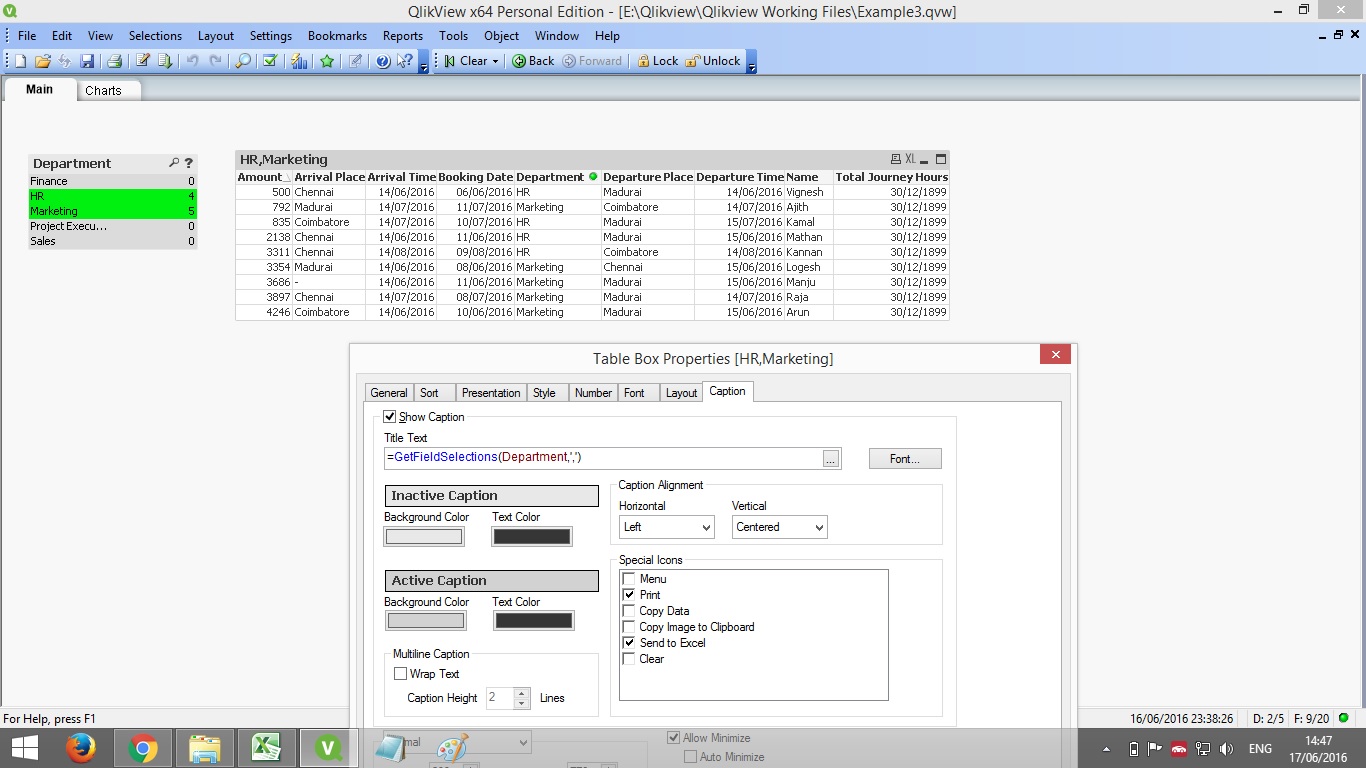Open Quick Chart wizard icon
This screenshot has height=768, width=1366.
[299, 61]
